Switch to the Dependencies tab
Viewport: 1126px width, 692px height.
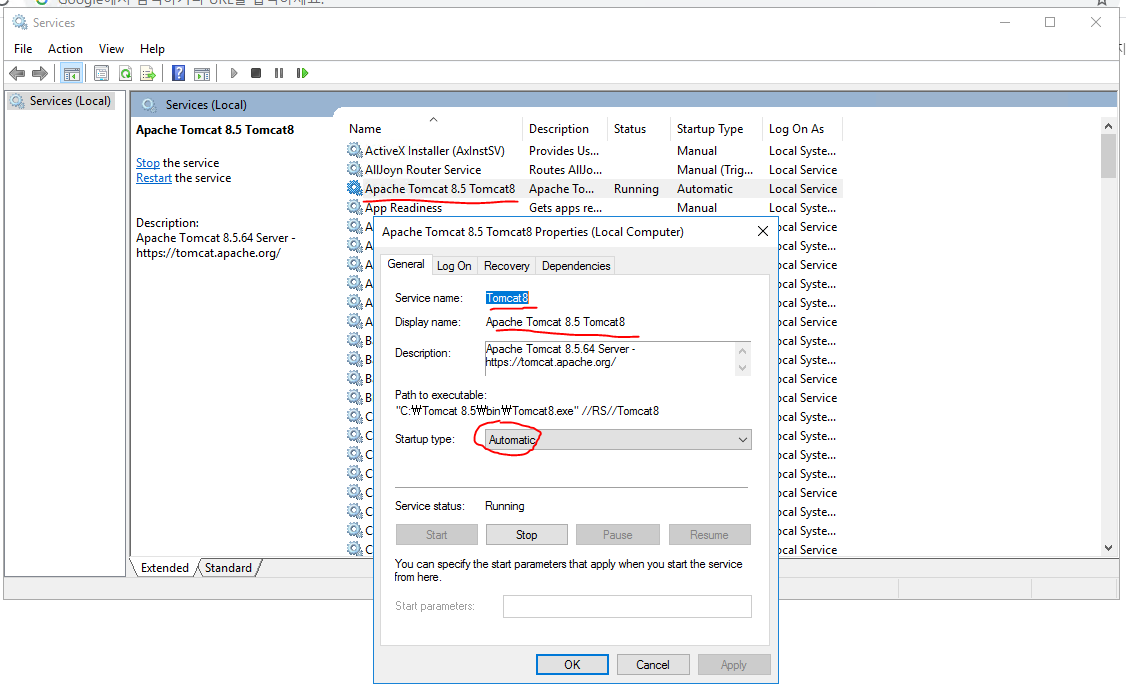point(576,266)
